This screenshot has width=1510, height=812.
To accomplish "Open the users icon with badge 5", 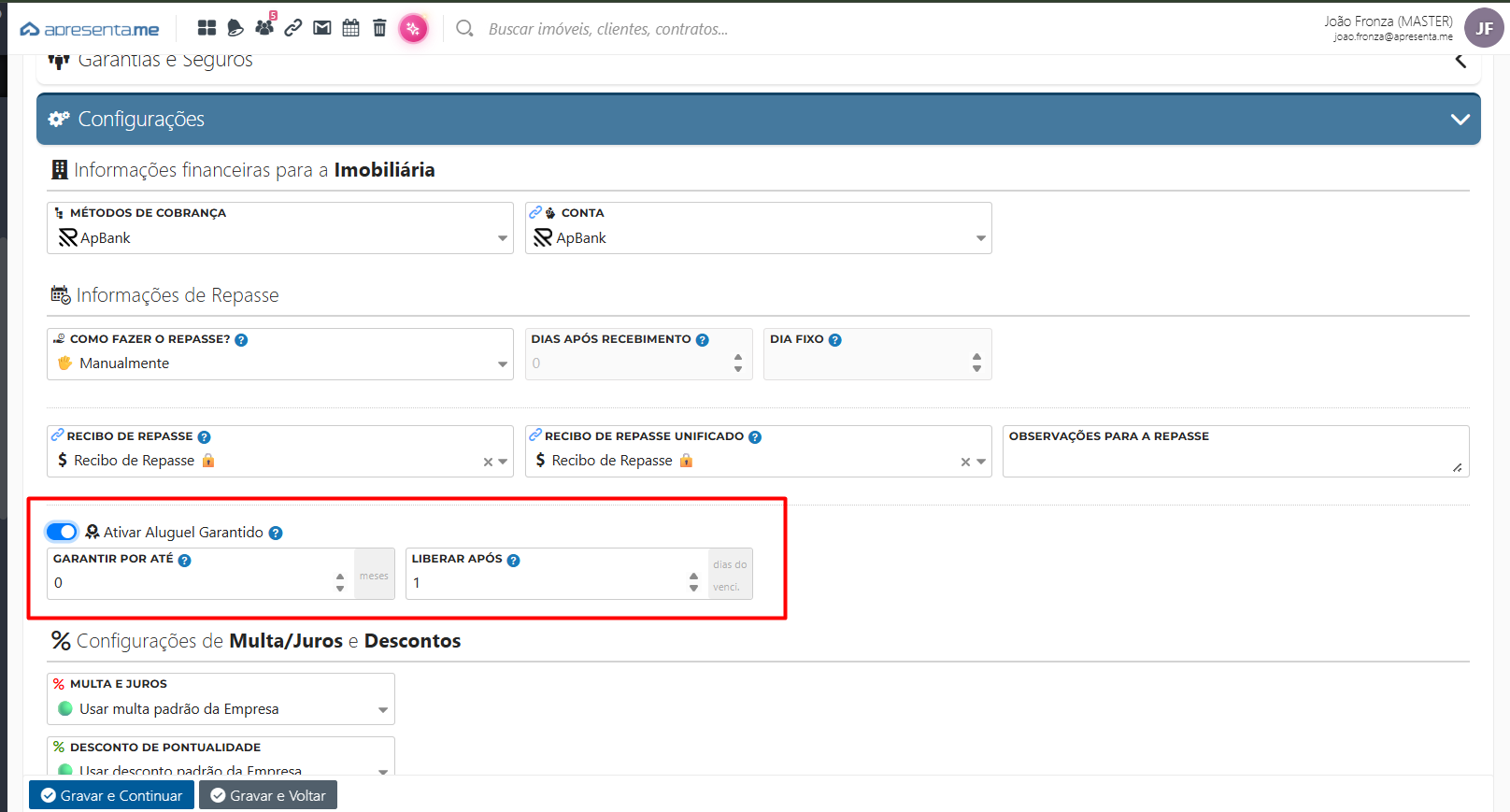I will 264,27.
